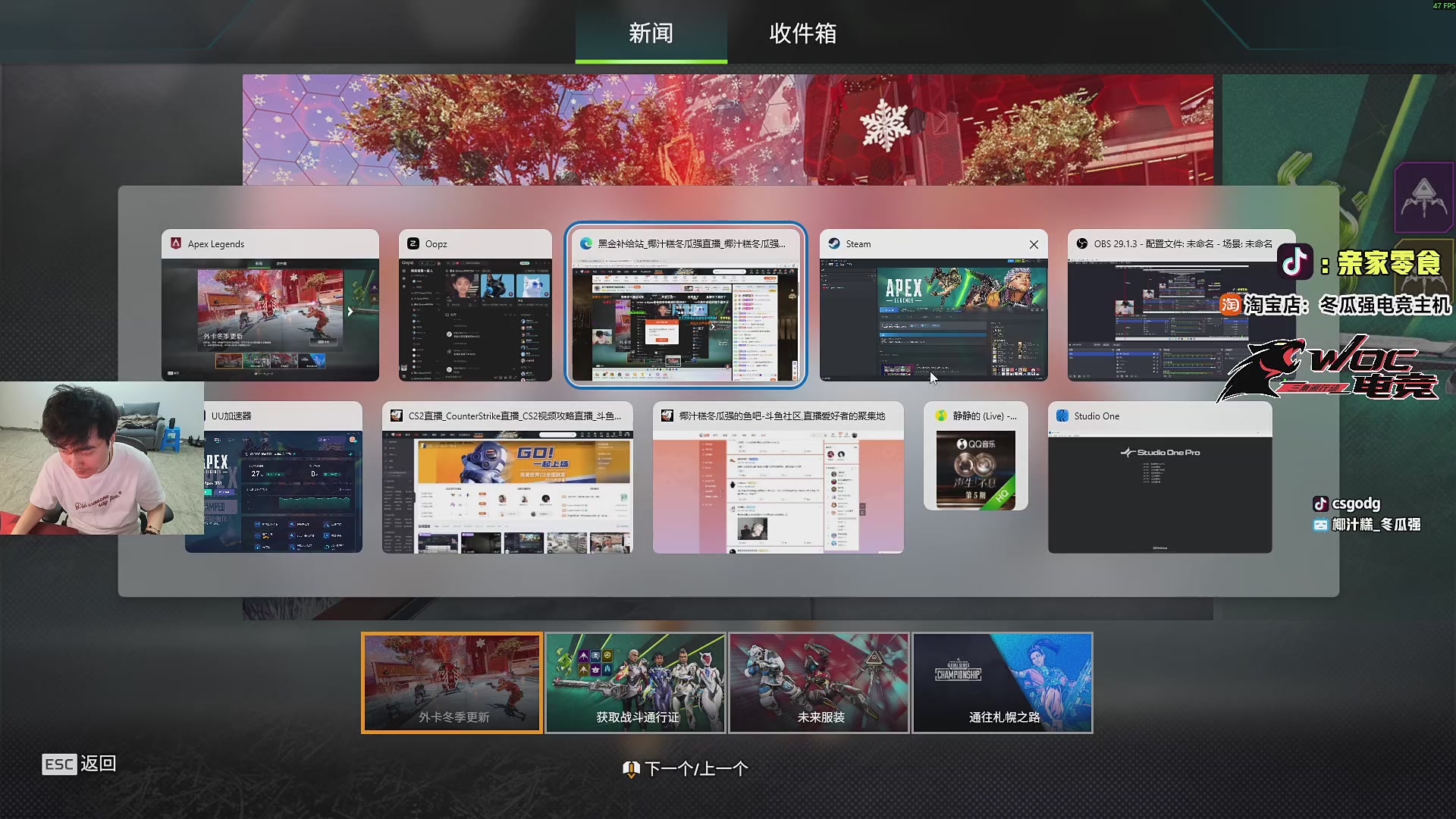Select the 新闻 tab
The image size is (1456, 819).
[651, 33]
